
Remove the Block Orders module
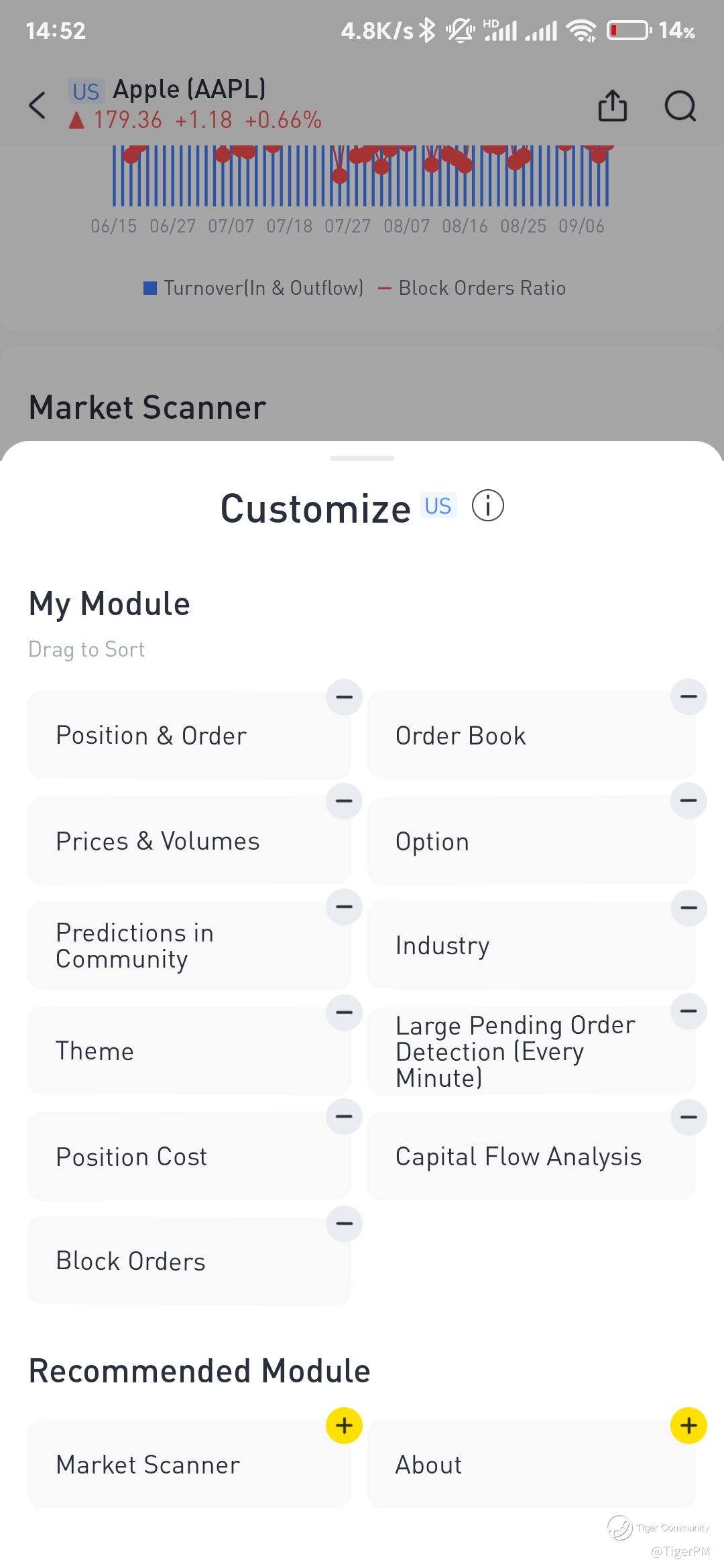[x=344, y=1224]
